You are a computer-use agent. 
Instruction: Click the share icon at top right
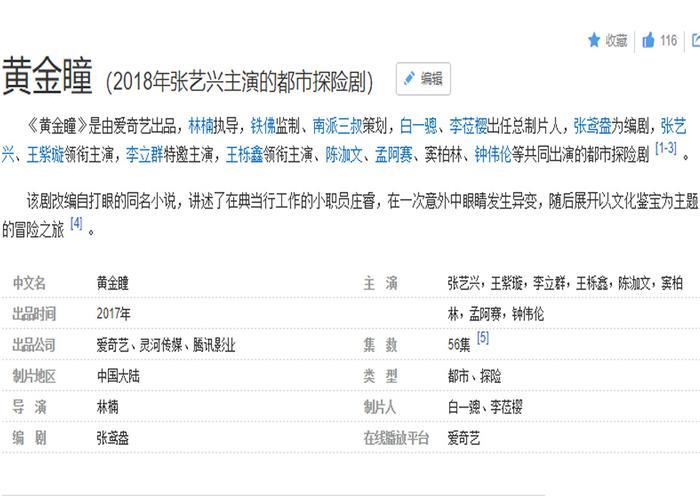(x=696, y=40)
